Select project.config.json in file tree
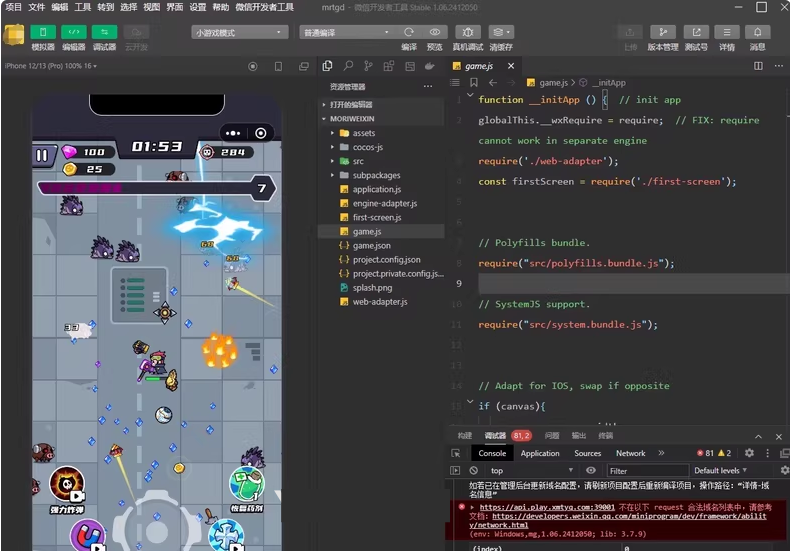The height and width of the screenshot is (551, 790). tap(386, 259)
